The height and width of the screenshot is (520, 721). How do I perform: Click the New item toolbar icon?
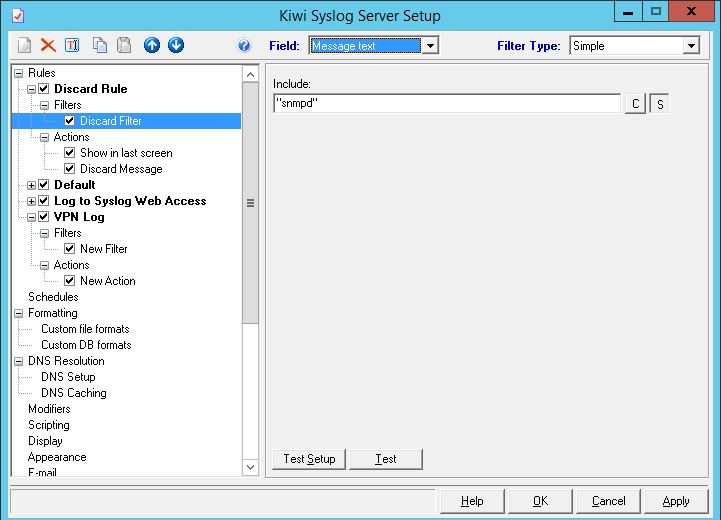(x=24, y=45)
